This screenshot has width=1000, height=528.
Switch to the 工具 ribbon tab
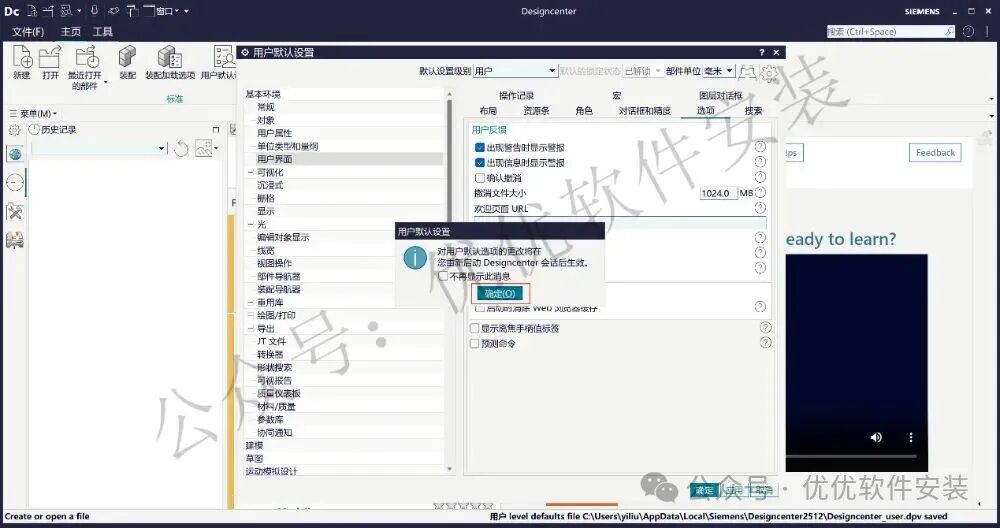[x=102, y=31]
